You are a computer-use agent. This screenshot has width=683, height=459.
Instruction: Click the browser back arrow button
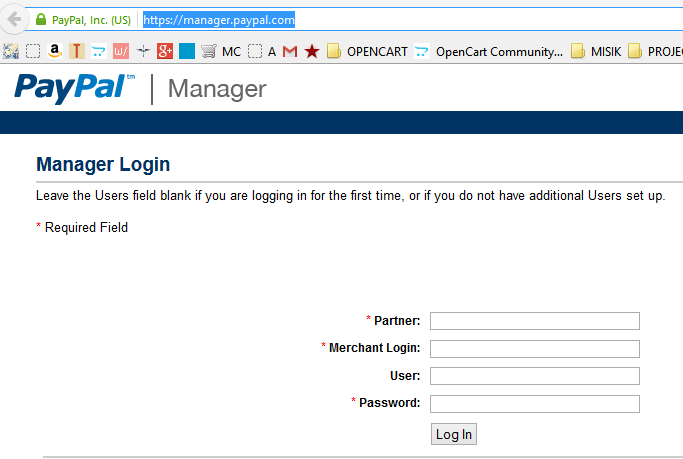pos(14,19)
